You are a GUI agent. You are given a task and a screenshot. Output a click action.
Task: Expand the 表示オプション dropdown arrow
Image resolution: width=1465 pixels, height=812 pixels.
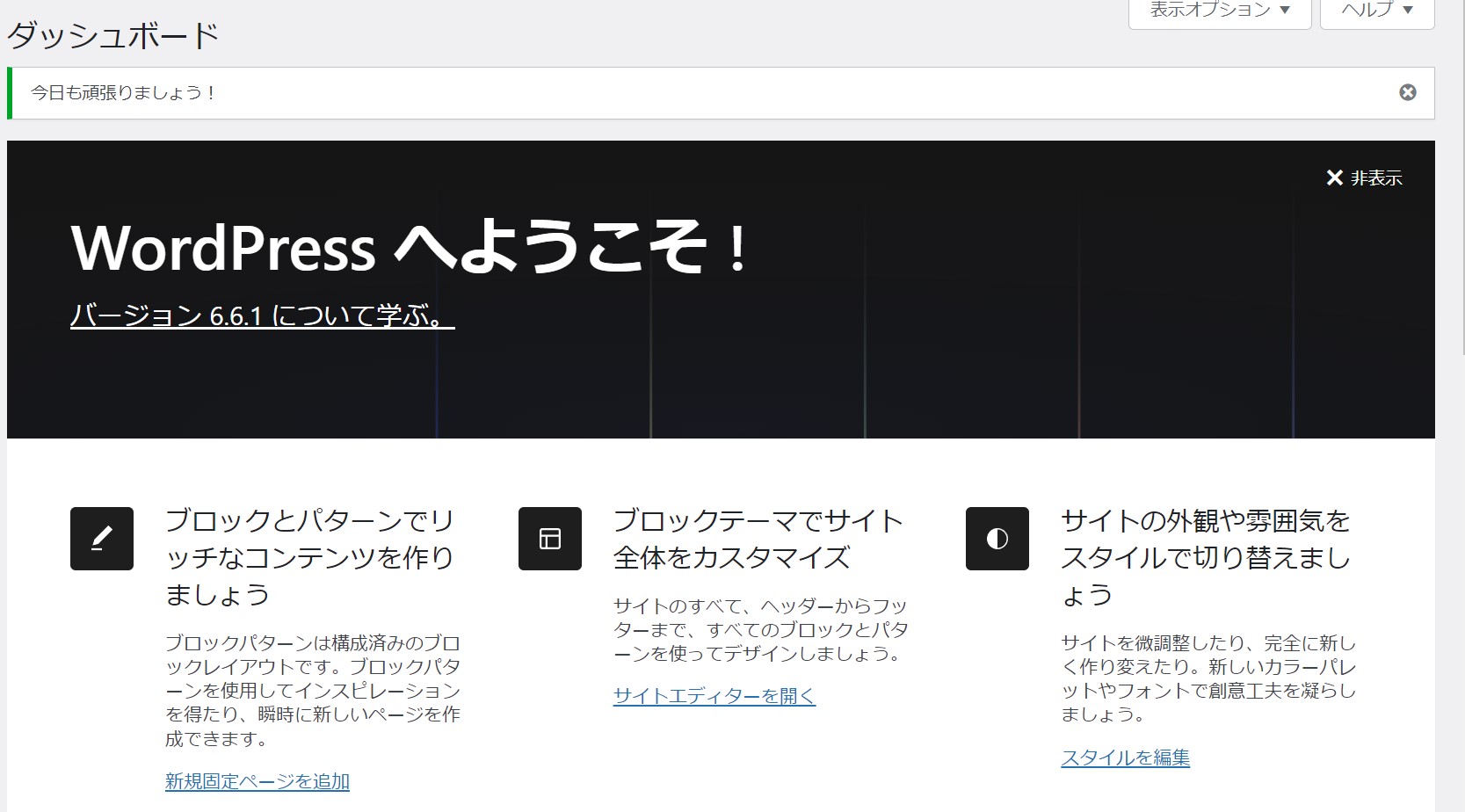coord(1287,9)
